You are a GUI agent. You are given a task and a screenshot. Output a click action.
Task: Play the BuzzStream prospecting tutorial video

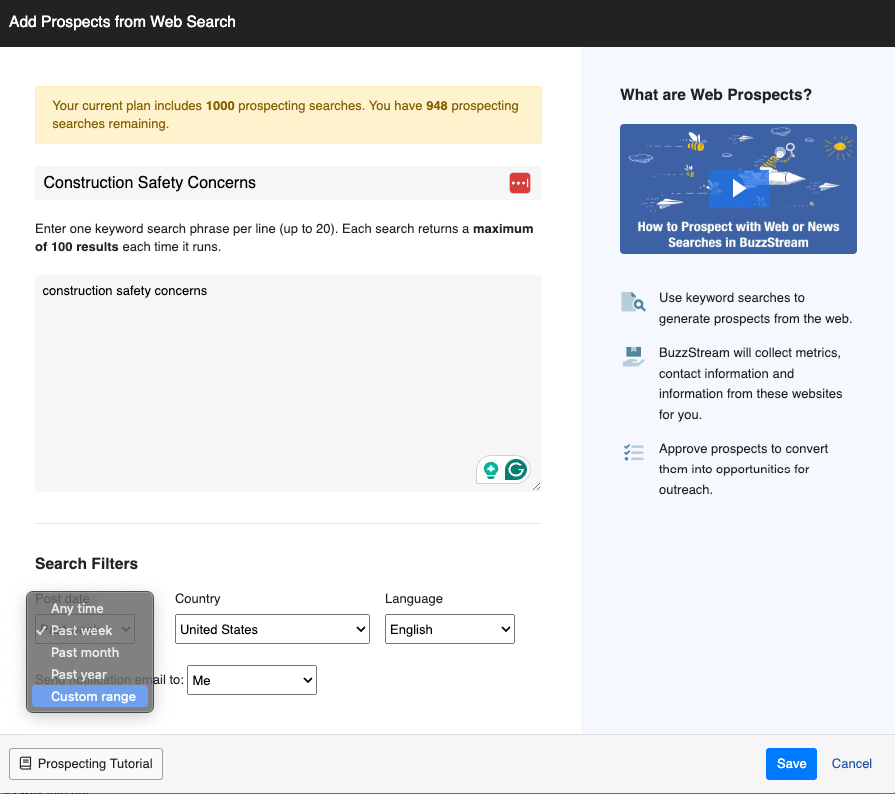739,188
